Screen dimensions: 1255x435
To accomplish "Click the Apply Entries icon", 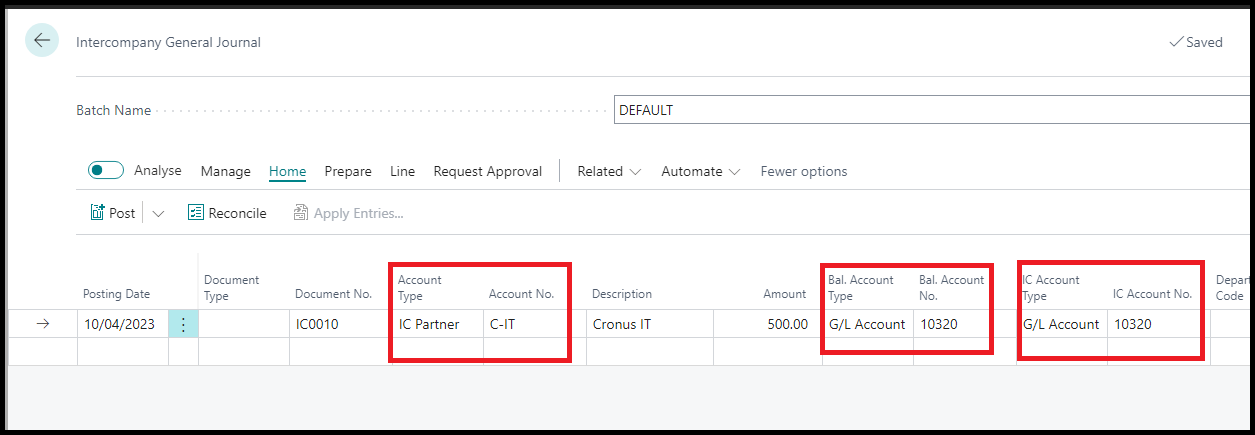I will click(x=301, y=213).
